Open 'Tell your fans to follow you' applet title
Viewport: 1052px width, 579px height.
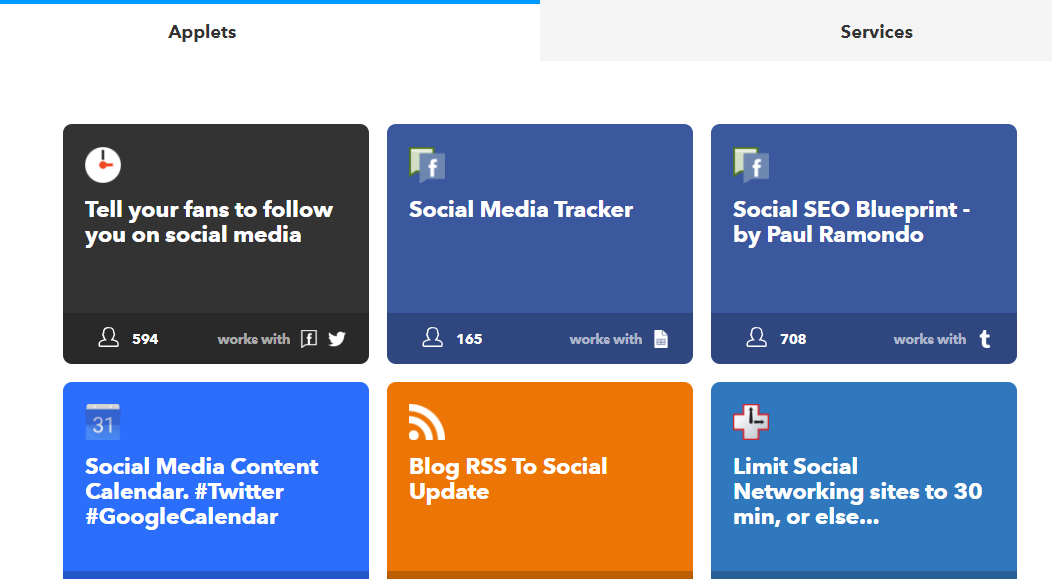tap(209, 222)
